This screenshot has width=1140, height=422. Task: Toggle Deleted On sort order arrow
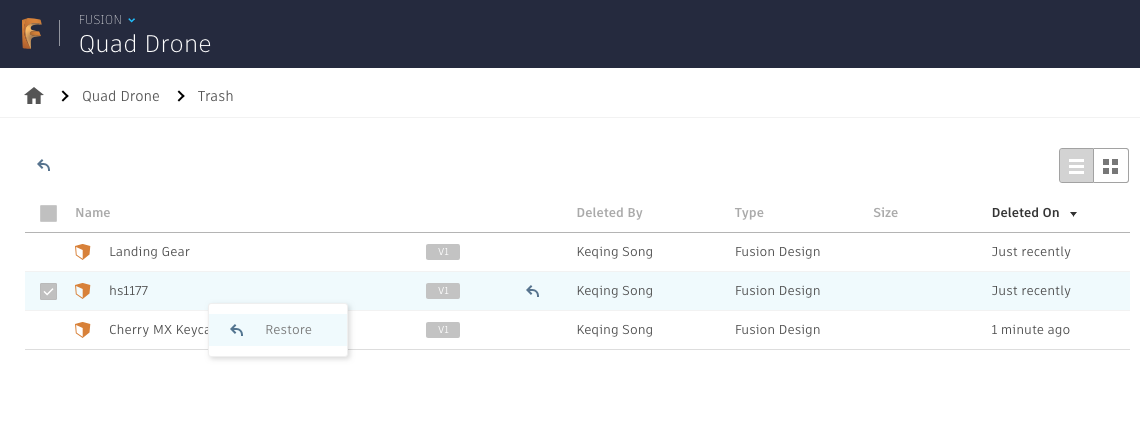coord(1074,214)
